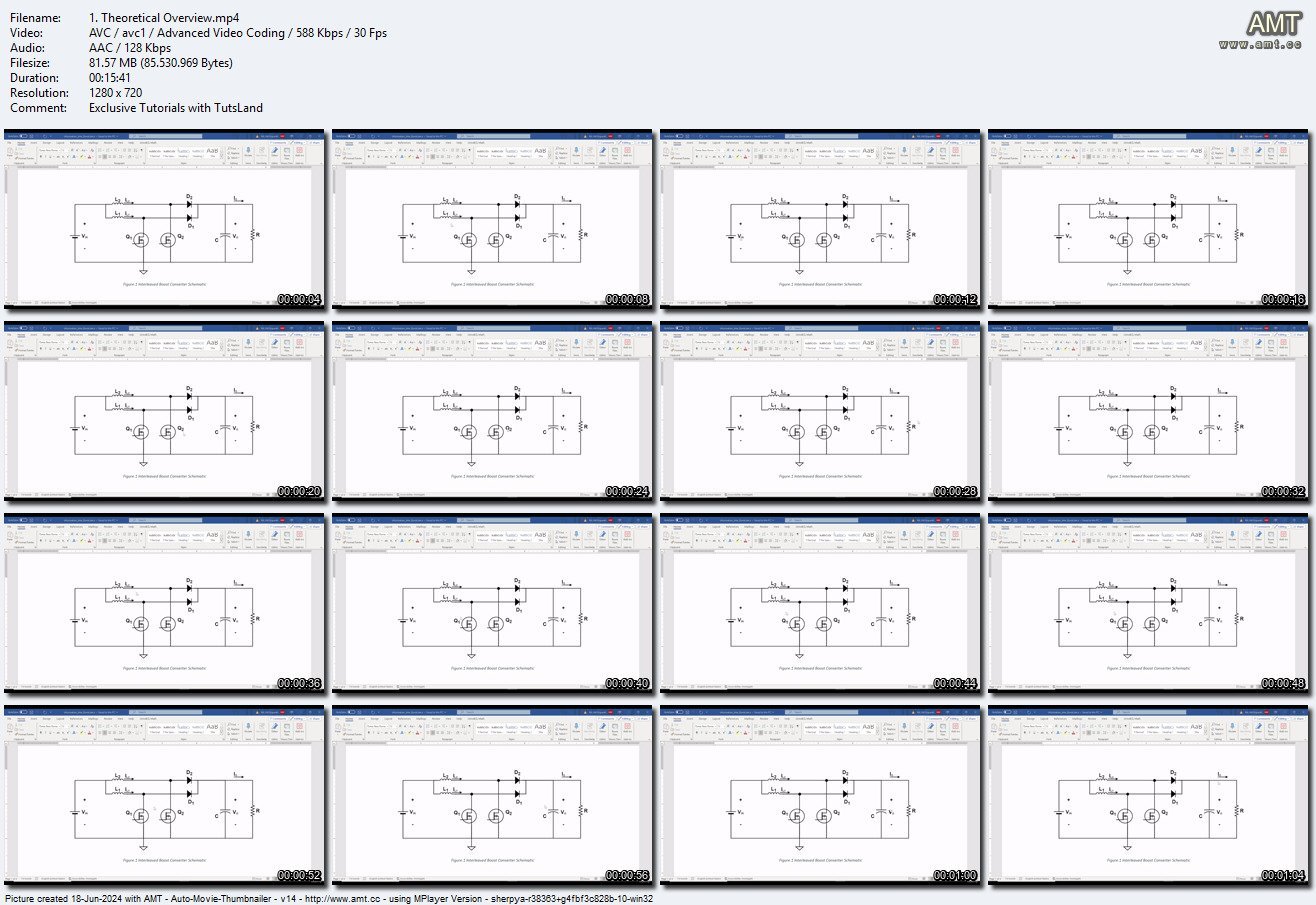Click the video codec line "AVC / avc1"
Viewport: 1316px width, 905px height.
point(238,32)
